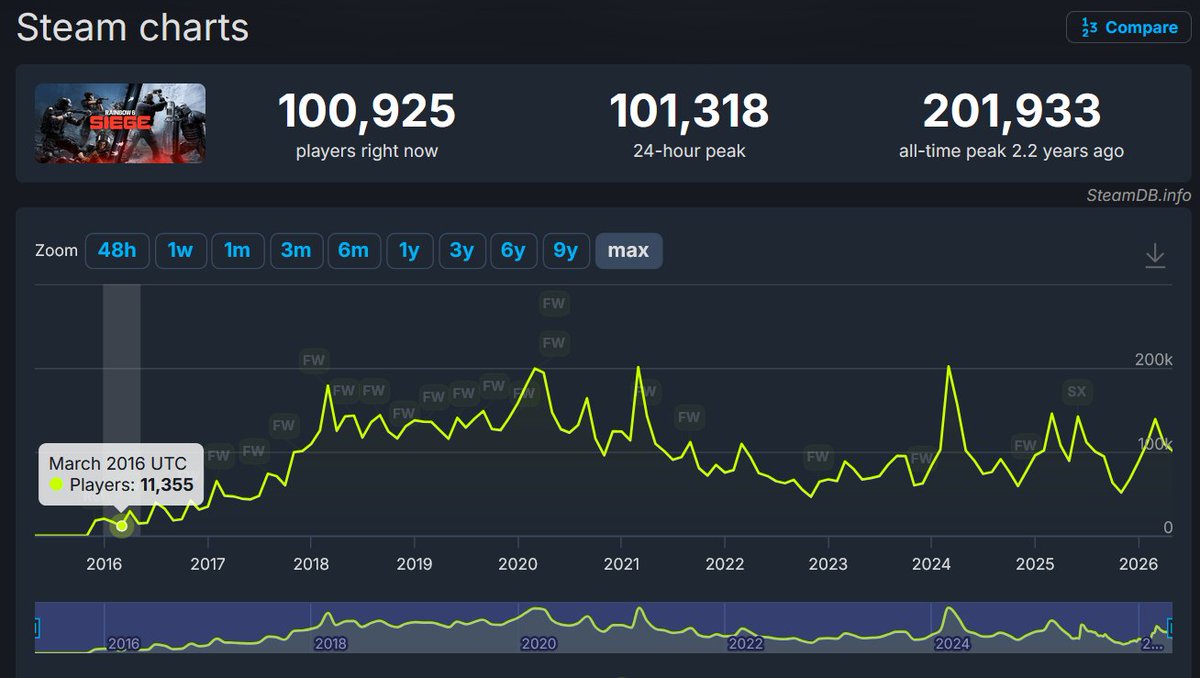Viewport: 1200px width, 678px height.
Task: Click the "Players: 11,355" tooltip value
Action: pyautogui.click(x=130, y=485)
